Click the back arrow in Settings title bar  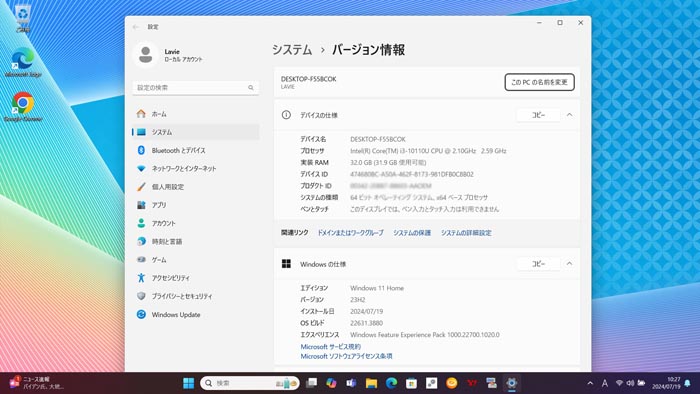(x=136, y=27)
